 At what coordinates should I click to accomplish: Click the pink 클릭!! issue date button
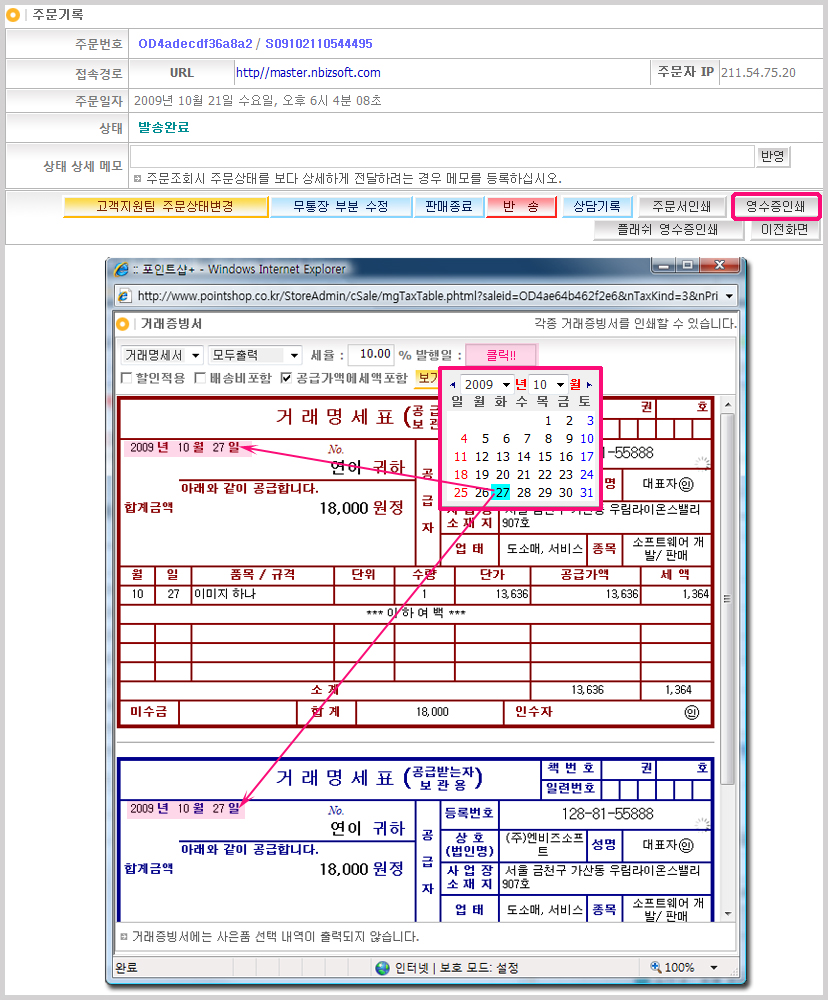click(x=501, y=355)
